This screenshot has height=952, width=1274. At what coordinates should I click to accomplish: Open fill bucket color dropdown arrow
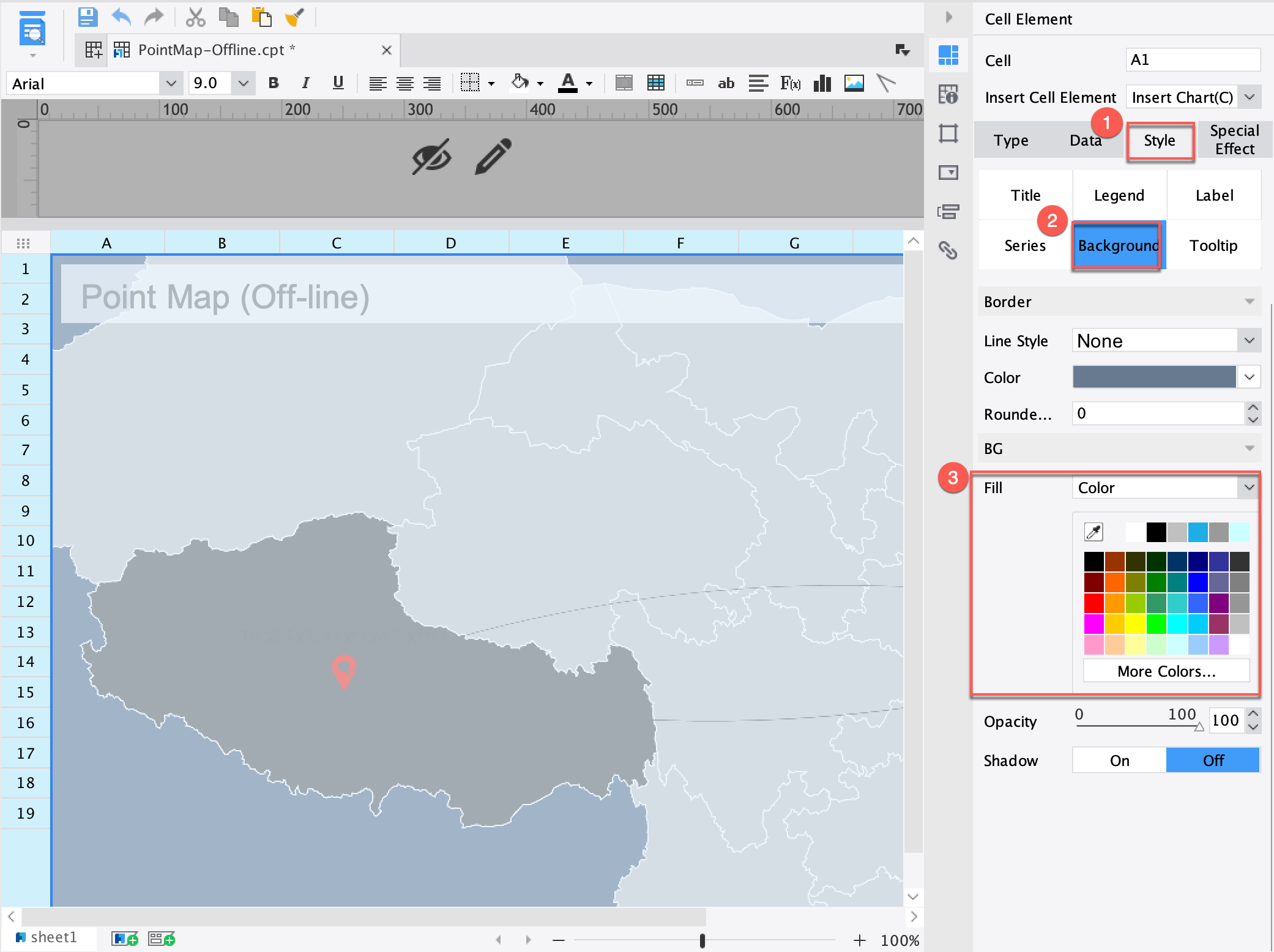tap(540, 84)
